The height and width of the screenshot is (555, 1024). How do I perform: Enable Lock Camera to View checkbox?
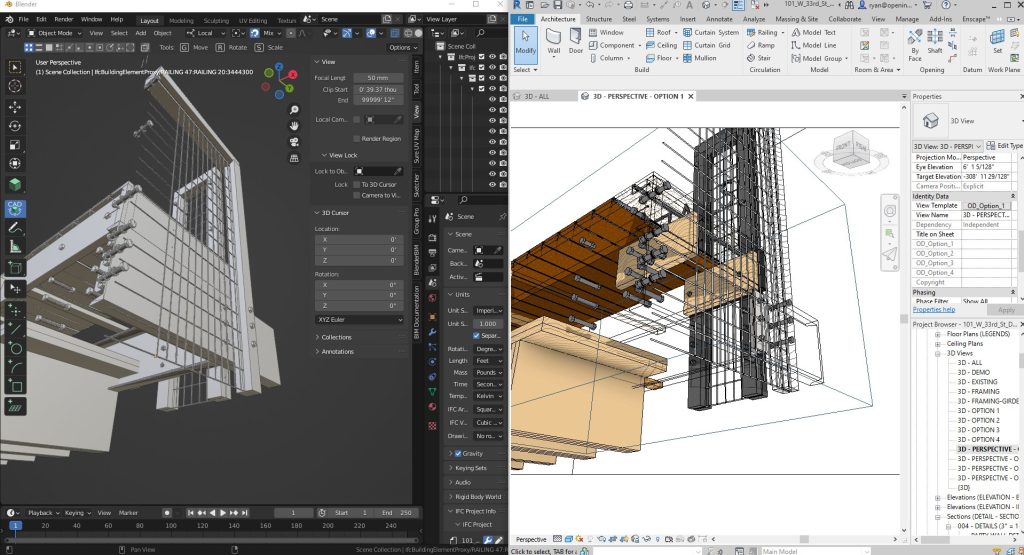tap(357, 195)
